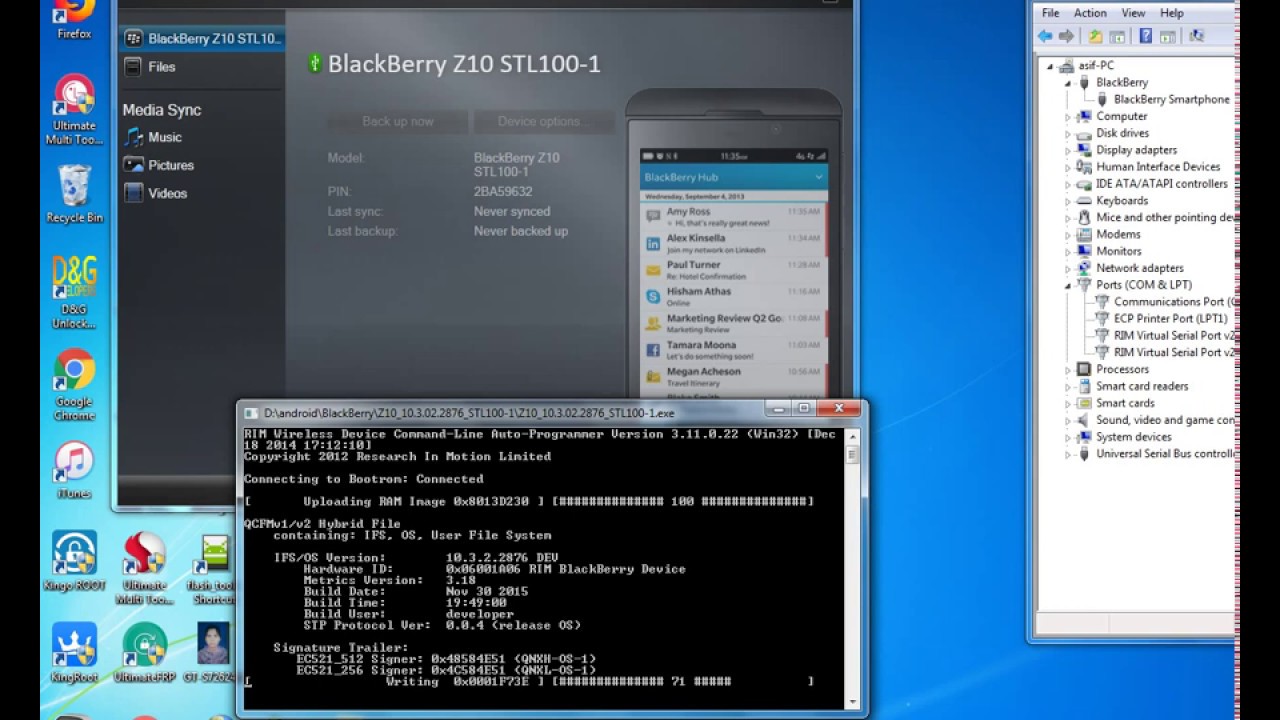
Task: Select ECP Printer Port (LPT1) entry
Action: click(1170, 318)
